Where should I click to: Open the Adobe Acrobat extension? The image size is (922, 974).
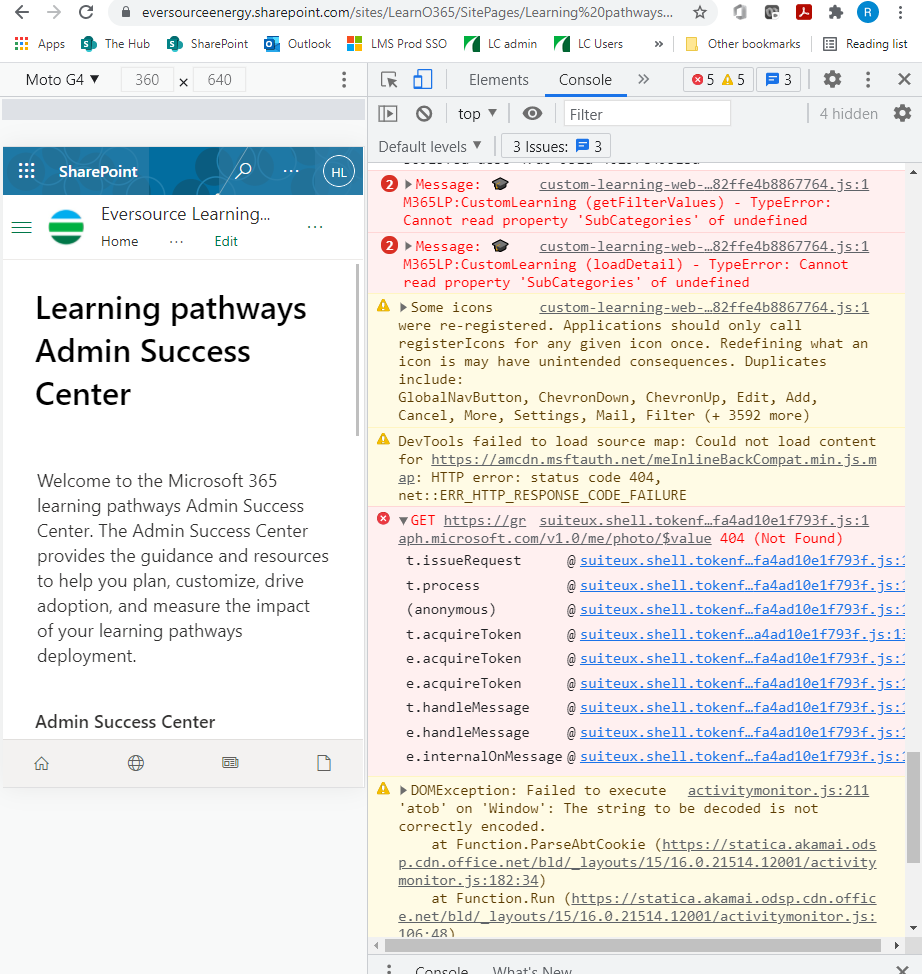pos(802,15)
